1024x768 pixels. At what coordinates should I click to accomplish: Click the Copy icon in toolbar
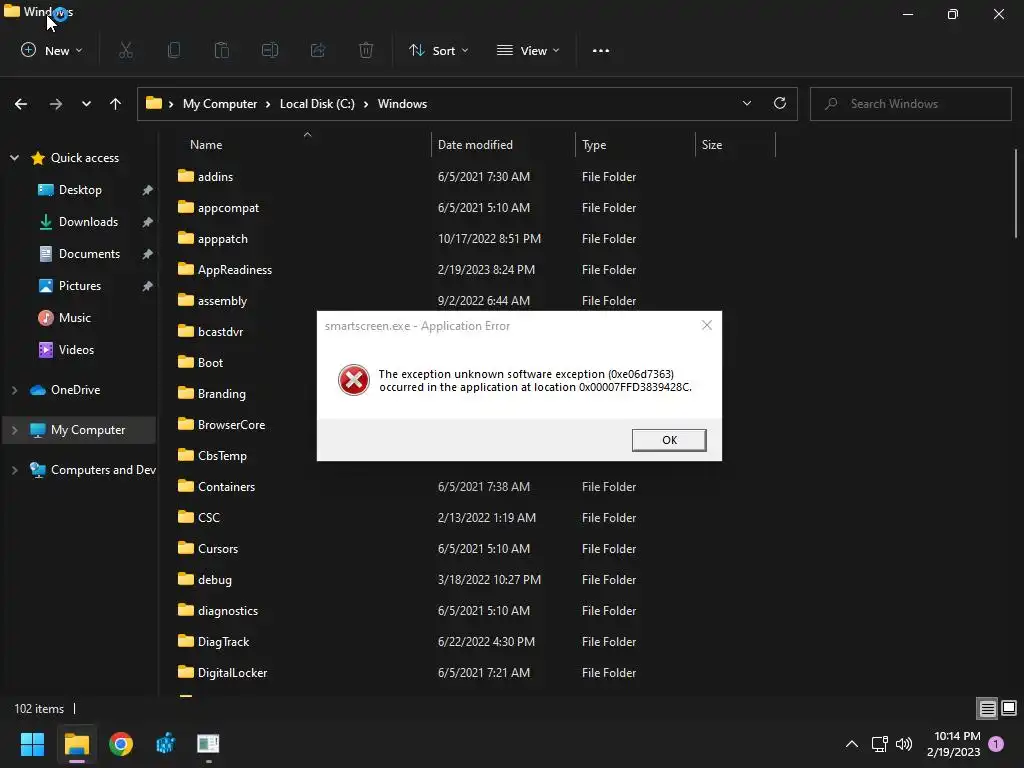(174, 50)
